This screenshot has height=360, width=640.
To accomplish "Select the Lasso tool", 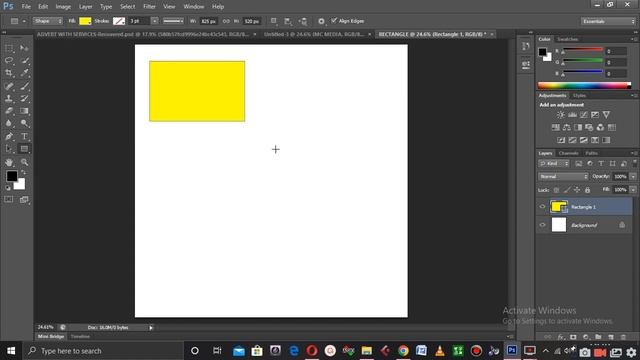I will tap(9, 60).
